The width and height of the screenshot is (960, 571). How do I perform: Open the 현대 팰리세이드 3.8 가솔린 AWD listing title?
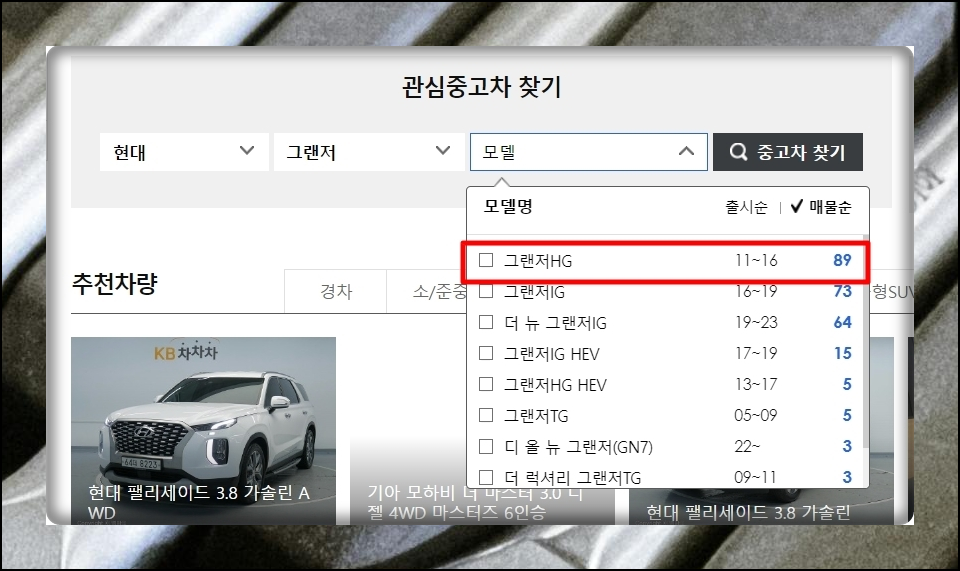199,502
